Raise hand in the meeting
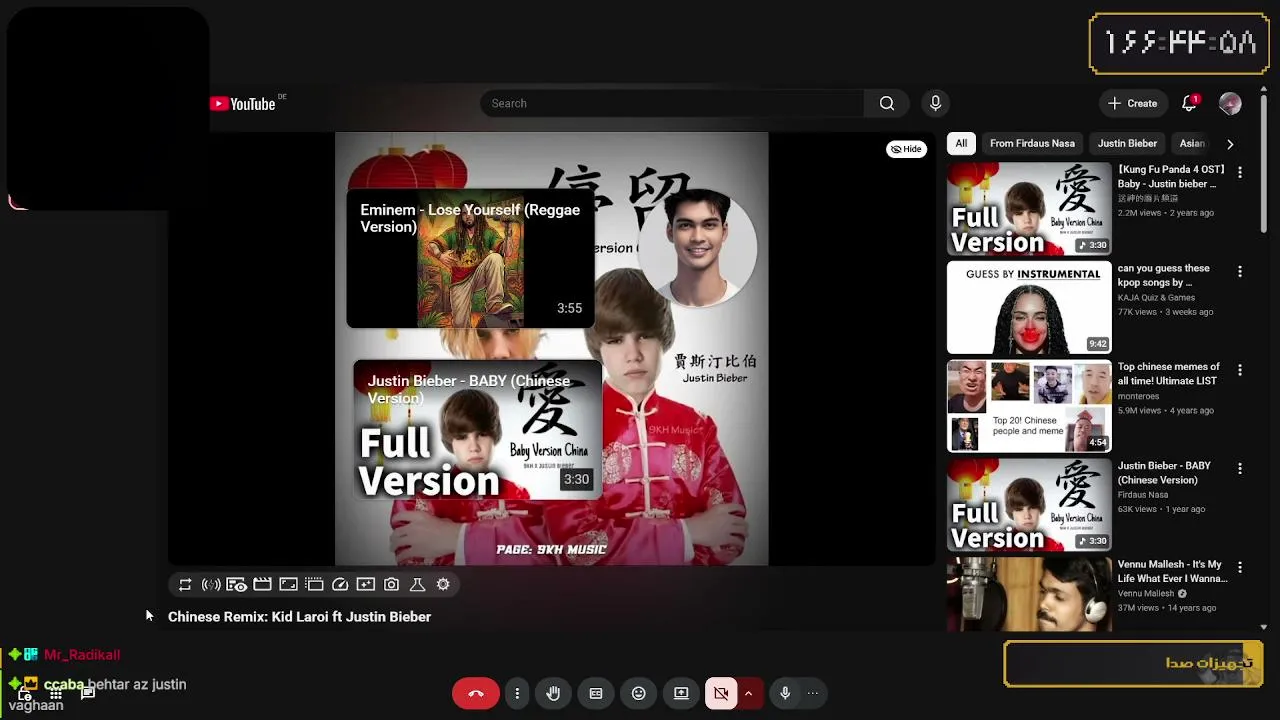 click(x=553, y=693)
